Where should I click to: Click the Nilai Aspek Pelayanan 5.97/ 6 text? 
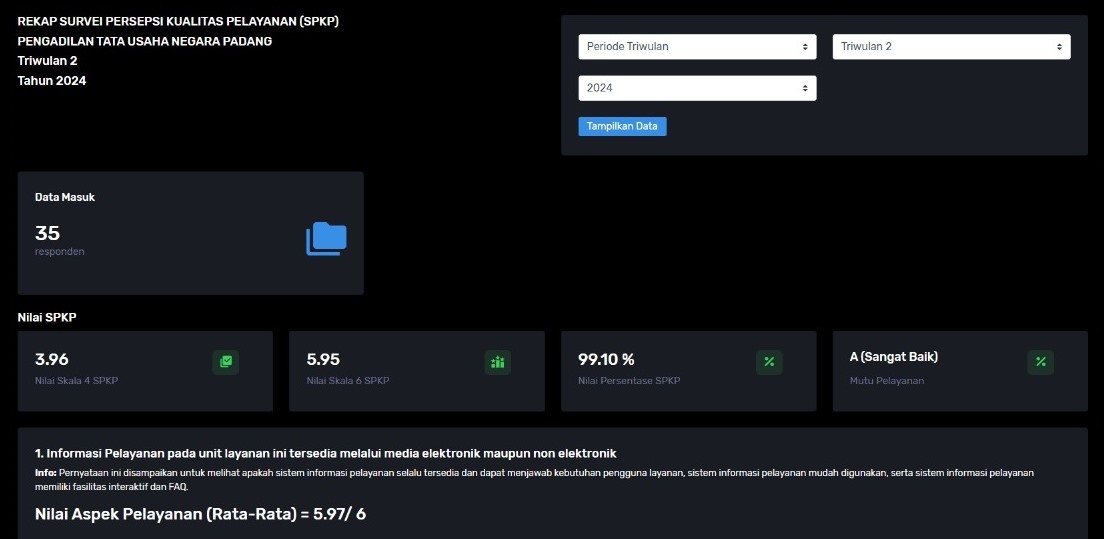(200, 514)
